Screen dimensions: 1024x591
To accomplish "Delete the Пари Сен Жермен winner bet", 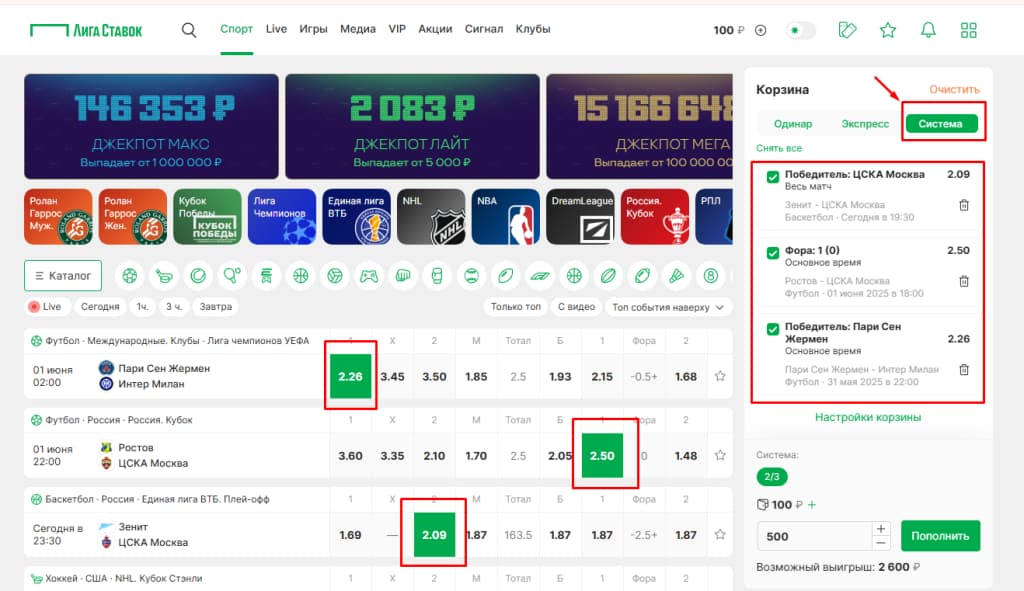I will [x=964, y=370].
